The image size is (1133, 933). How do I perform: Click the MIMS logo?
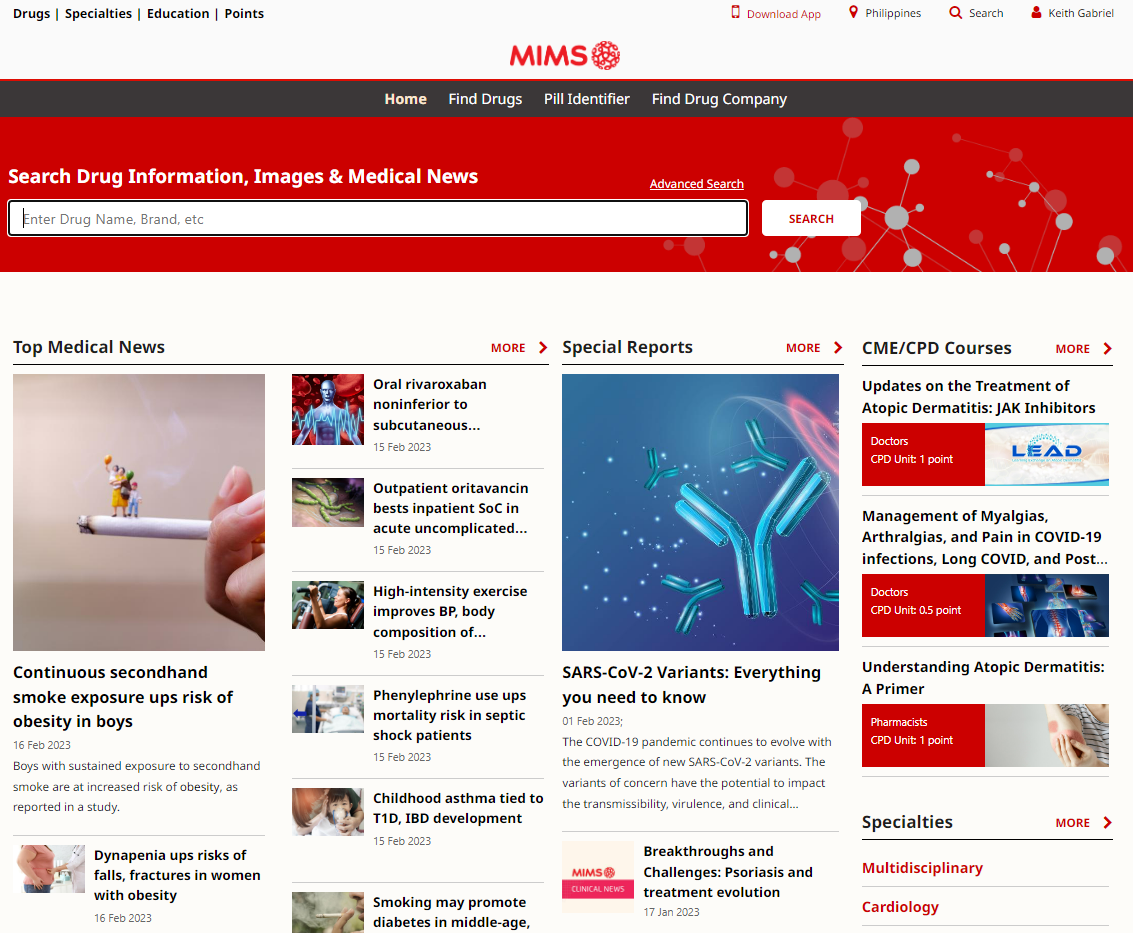click(x=565, y=55)
